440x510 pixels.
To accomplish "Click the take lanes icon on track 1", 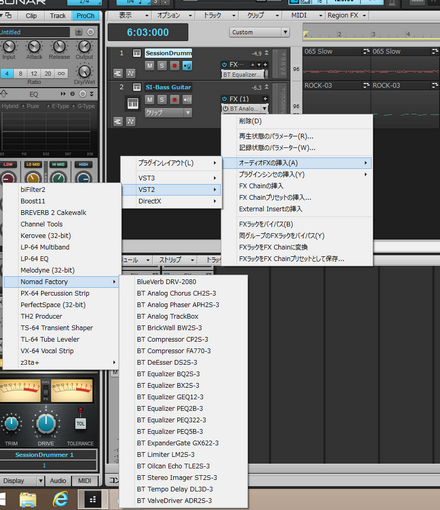I will click(x=118, y=73).
